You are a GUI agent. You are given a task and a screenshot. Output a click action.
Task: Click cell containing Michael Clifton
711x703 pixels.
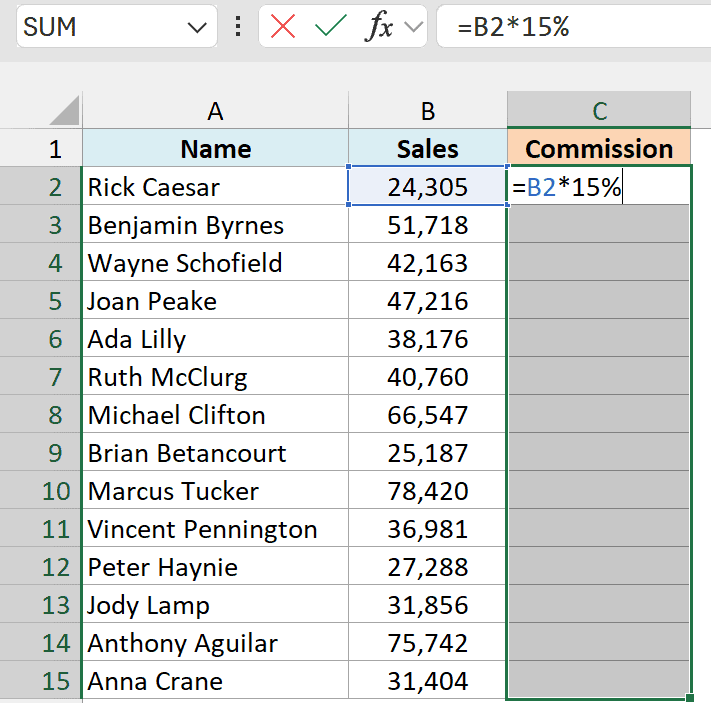pyautogui.click(x=215, y=415)
